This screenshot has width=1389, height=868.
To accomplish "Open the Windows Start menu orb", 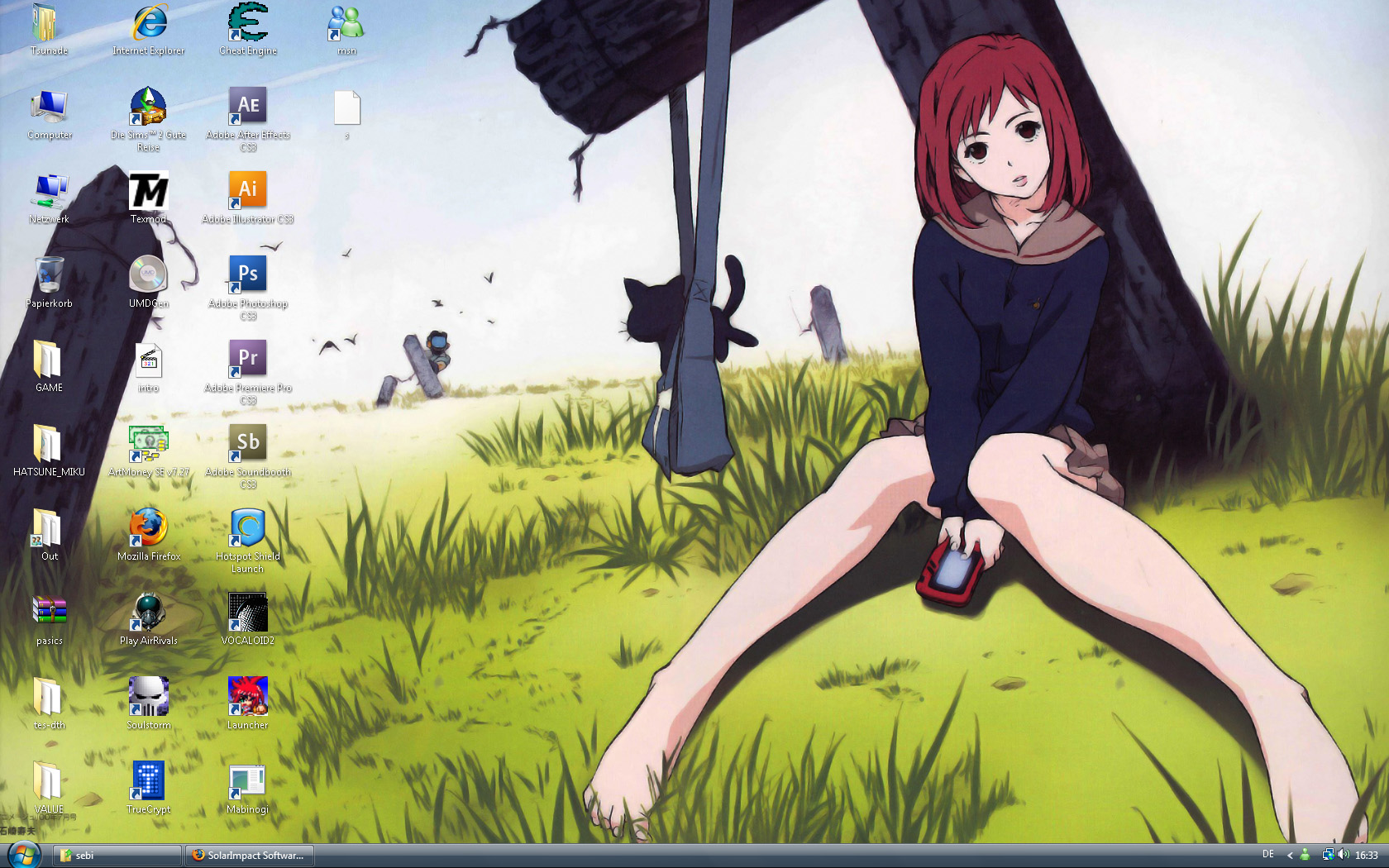I will 23,854.
